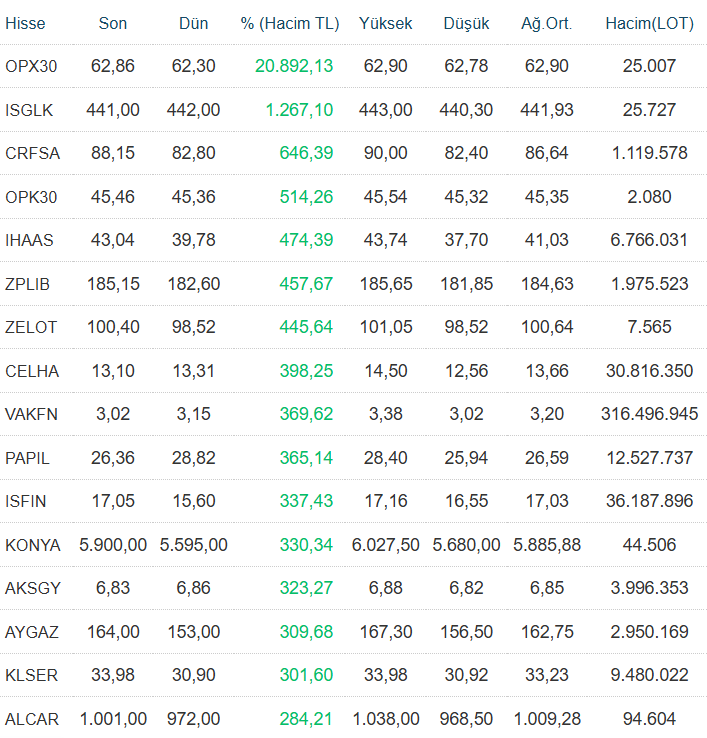Select the AYGAZ ticker symbol
Image resolution: width=707 pixels, height=738 pixels.
[x=32, y=632]
